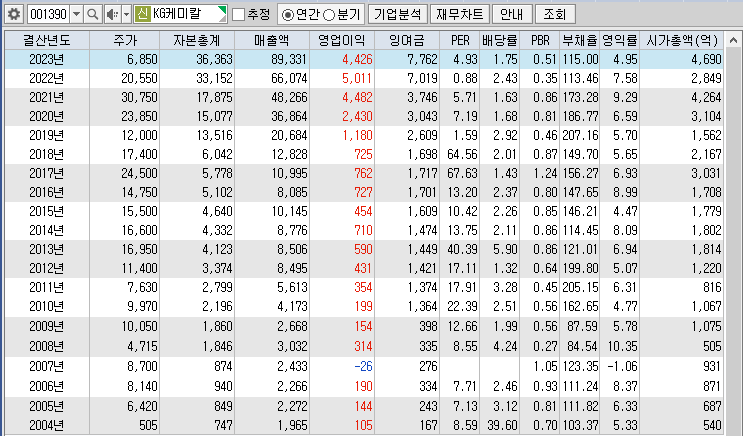This screenshot has width=743, height=436.
Task: Click the PBR column header
Action: pos(540,40)
